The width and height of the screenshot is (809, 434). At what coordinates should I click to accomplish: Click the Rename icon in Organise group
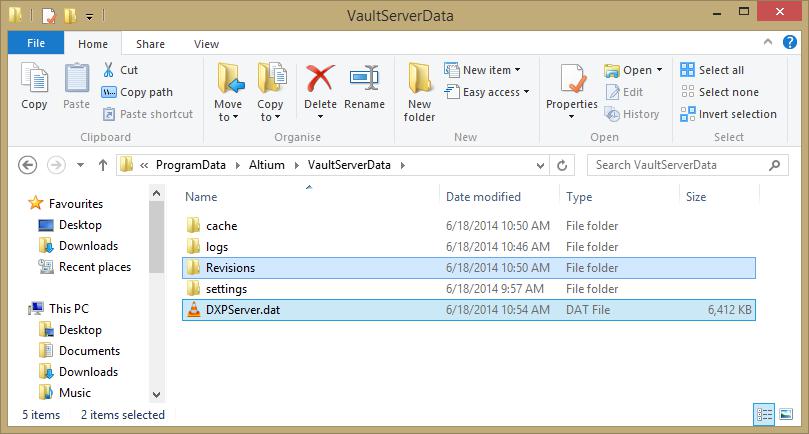point(364,79)
